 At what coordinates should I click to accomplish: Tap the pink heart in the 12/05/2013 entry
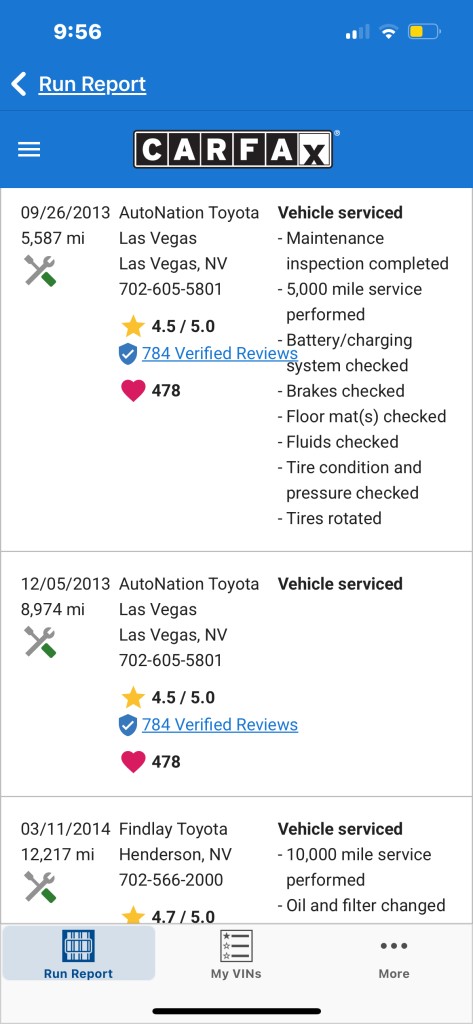point(133,761)
